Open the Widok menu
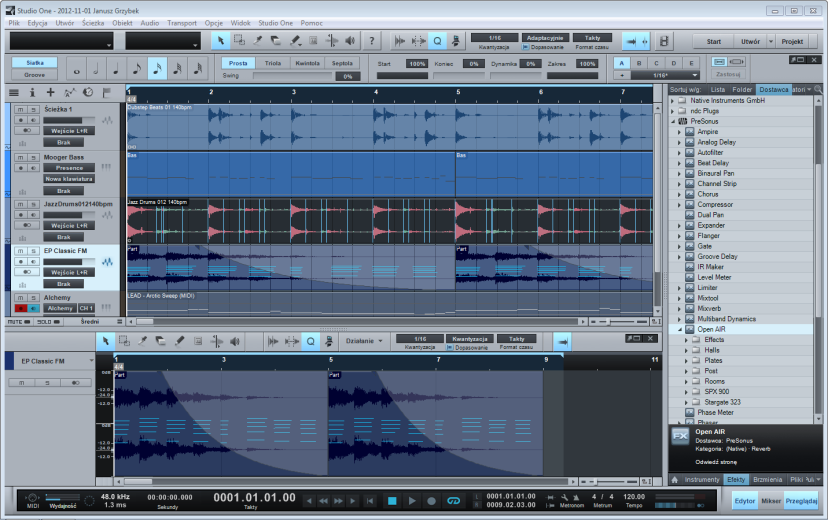Viewport: 828px width, 520px height. pos(240,23)
